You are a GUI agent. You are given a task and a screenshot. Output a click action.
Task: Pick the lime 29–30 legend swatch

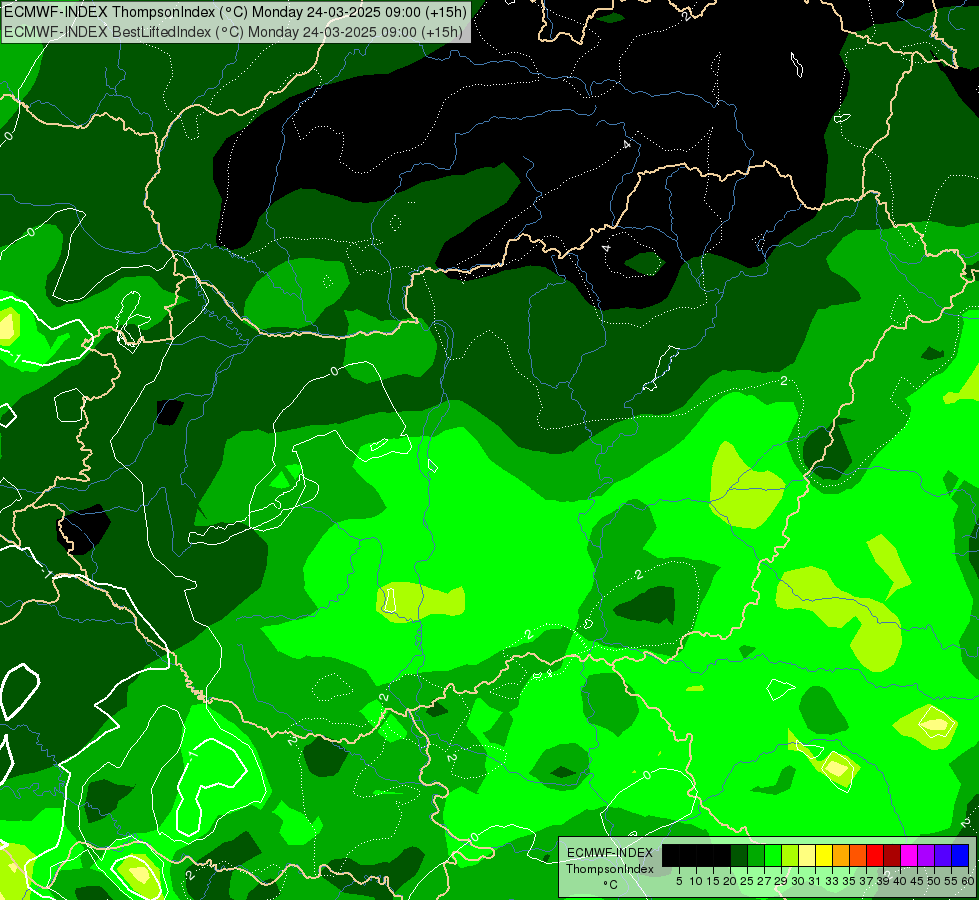coord(790,855)
